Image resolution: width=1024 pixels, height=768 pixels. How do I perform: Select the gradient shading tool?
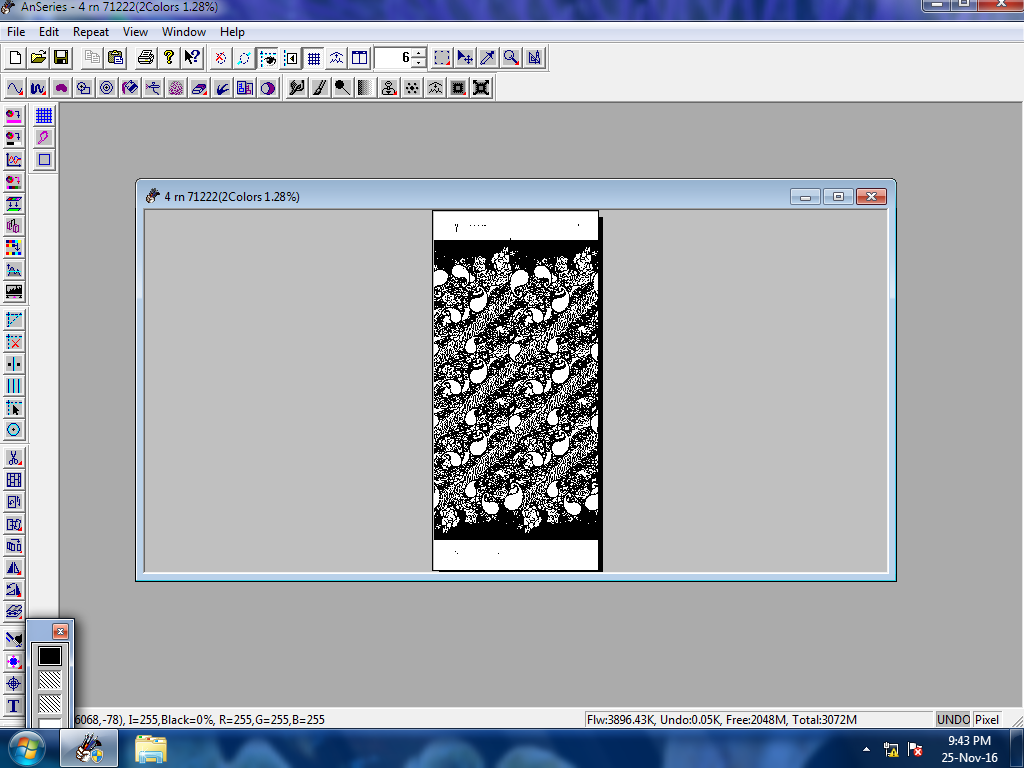click(x=365, y=88)
